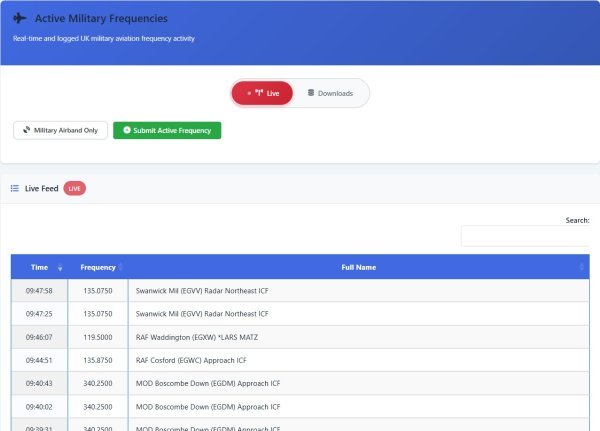Select the 09:44:51 time cell

pyautogui.click(x=39, y=360)
